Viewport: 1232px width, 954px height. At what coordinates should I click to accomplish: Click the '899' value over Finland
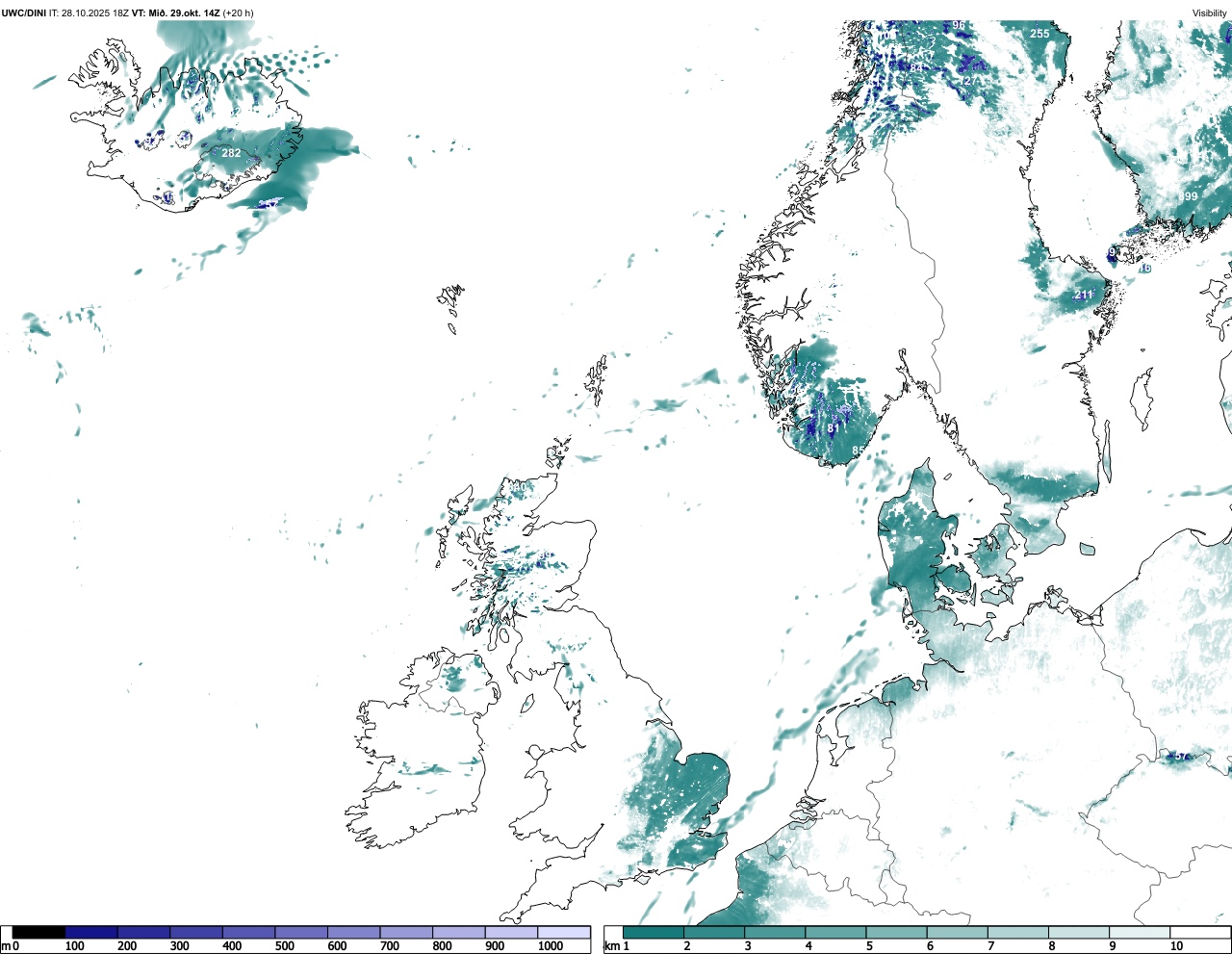tap(1189, 196)
